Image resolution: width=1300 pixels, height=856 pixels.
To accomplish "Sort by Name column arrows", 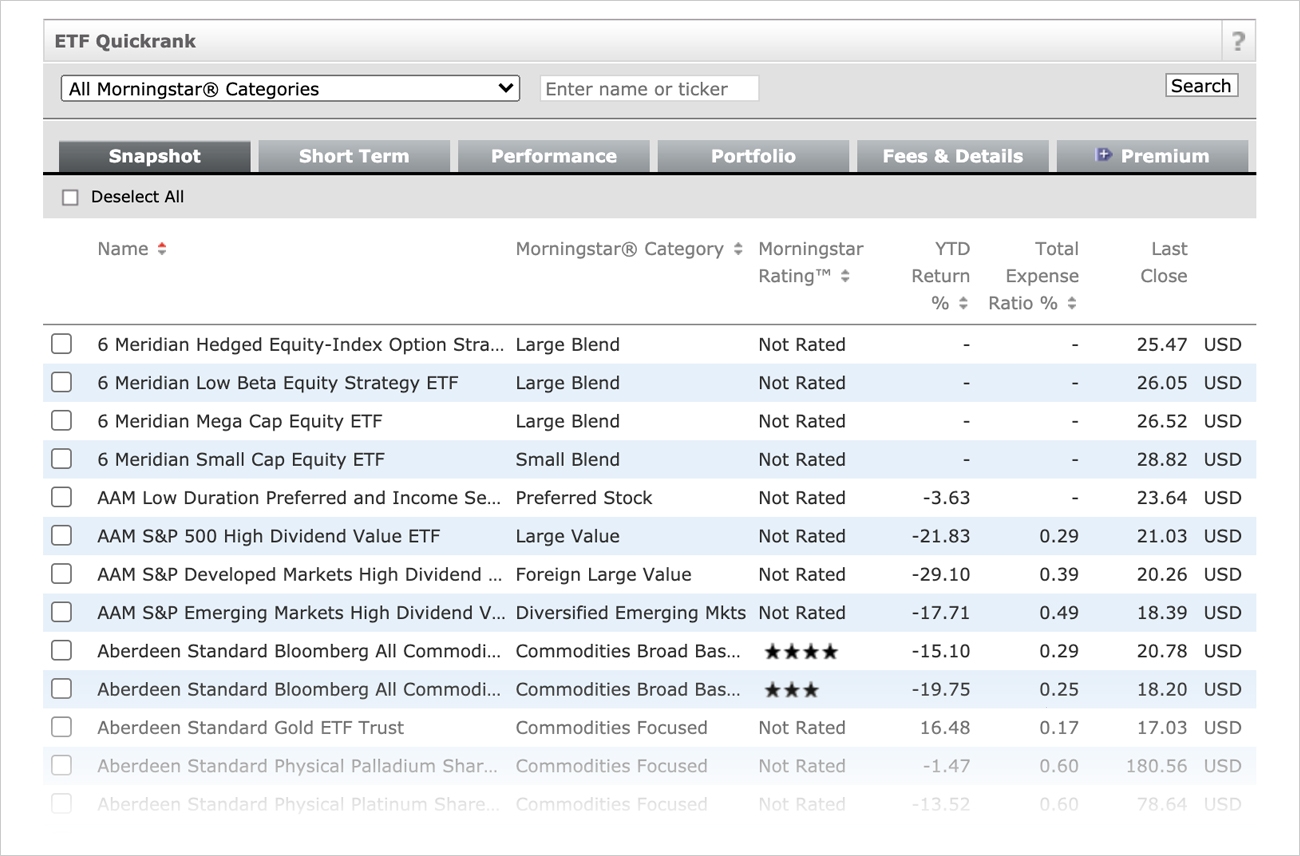I will pos(162,249).
